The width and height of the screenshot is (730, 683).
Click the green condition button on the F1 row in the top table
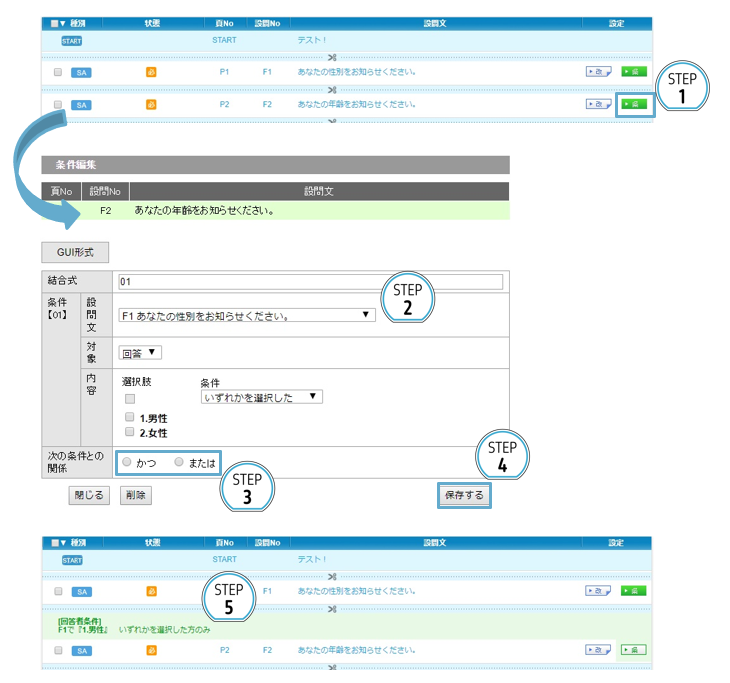633,72
